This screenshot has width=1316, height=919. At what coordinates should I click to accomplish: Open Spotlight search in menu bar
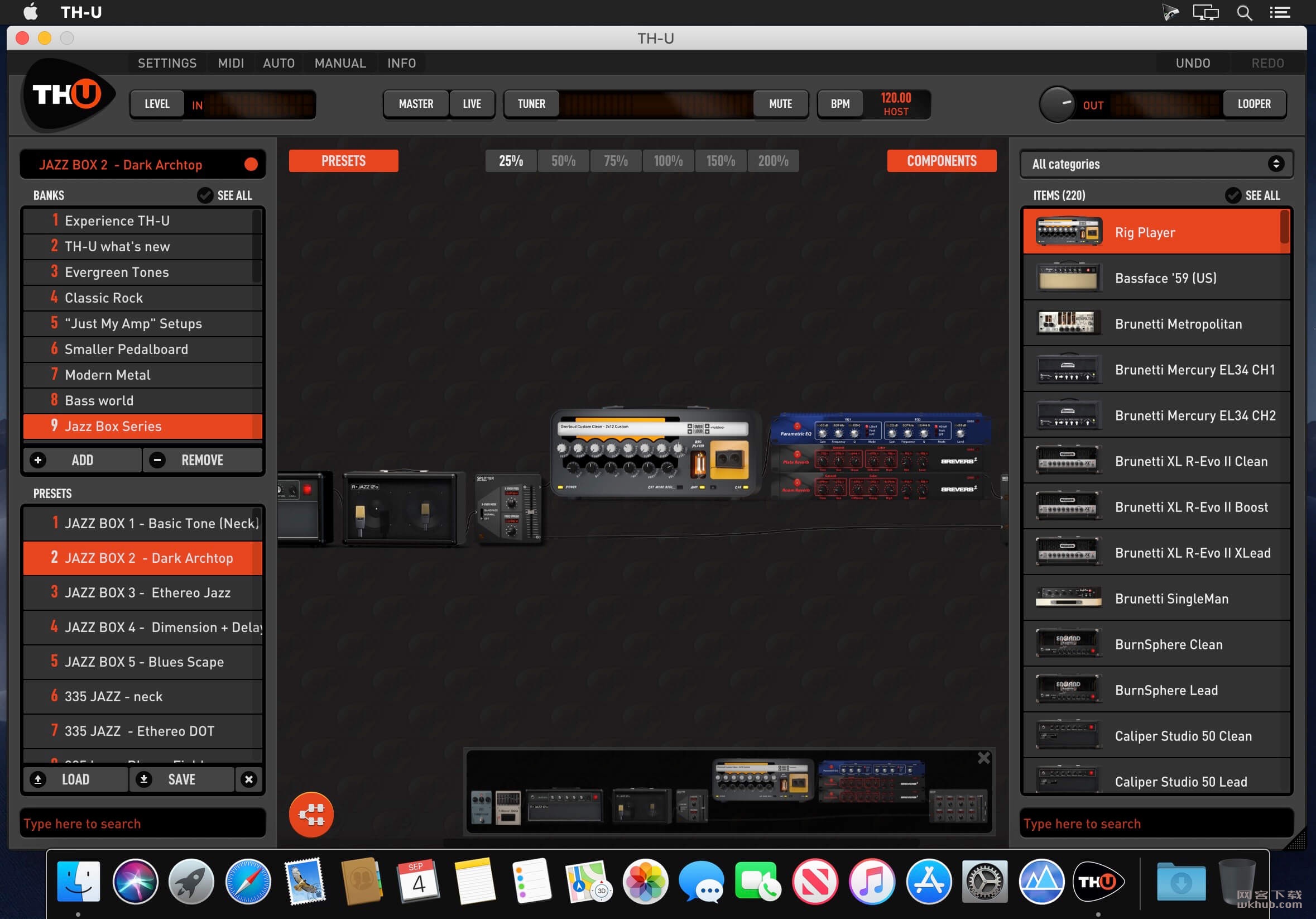[x=1243, y=12]
